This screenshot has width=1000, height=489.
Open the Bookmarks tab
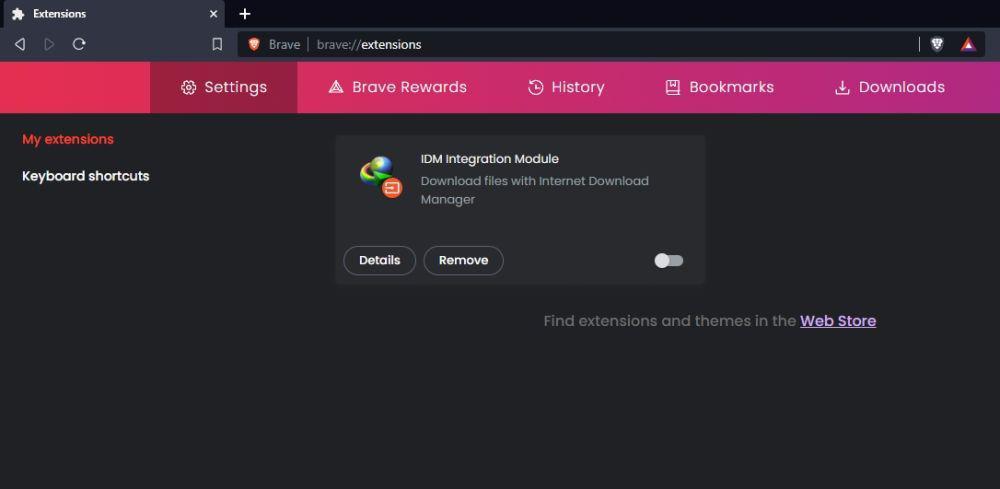point(719,87)
